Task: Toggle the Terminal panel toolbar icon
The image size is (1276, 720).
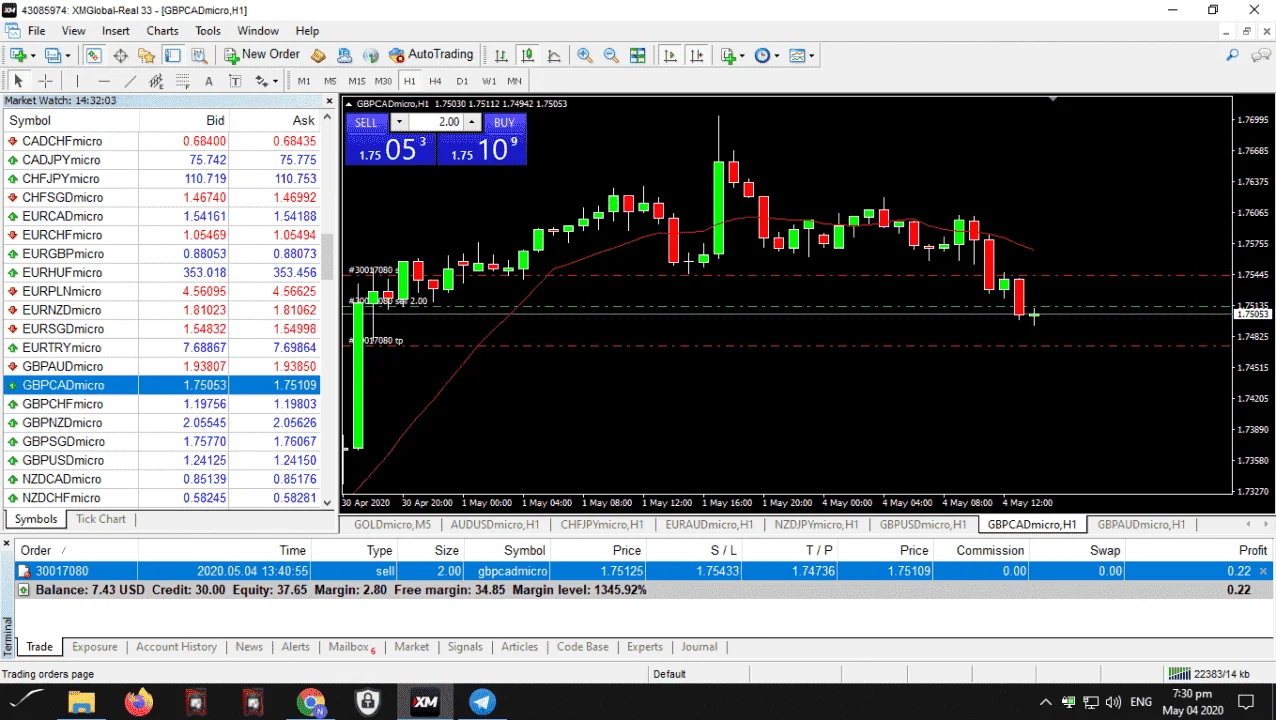Action: [172, 55]
